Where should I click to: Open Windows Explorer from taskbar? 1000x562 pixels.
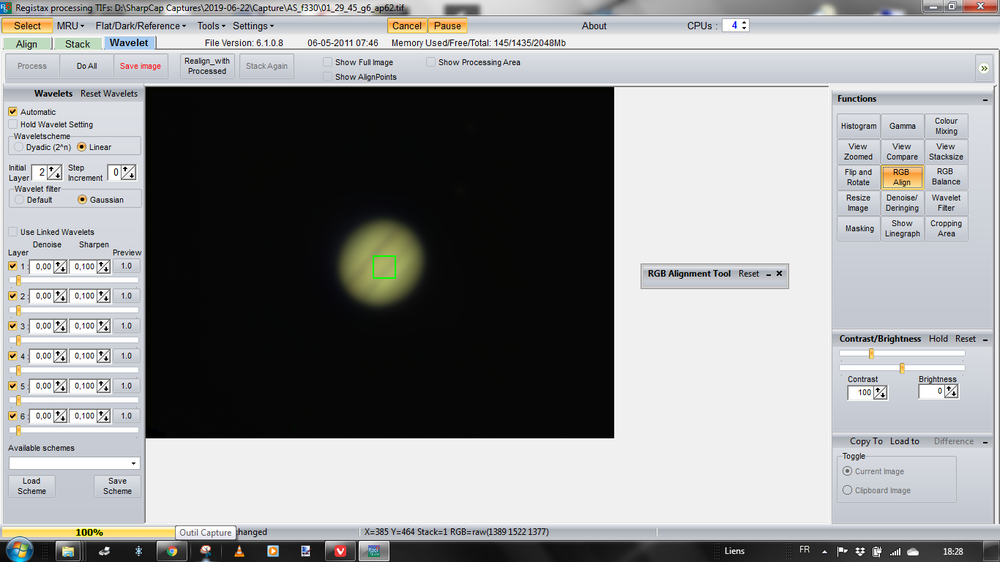point(68,551)
